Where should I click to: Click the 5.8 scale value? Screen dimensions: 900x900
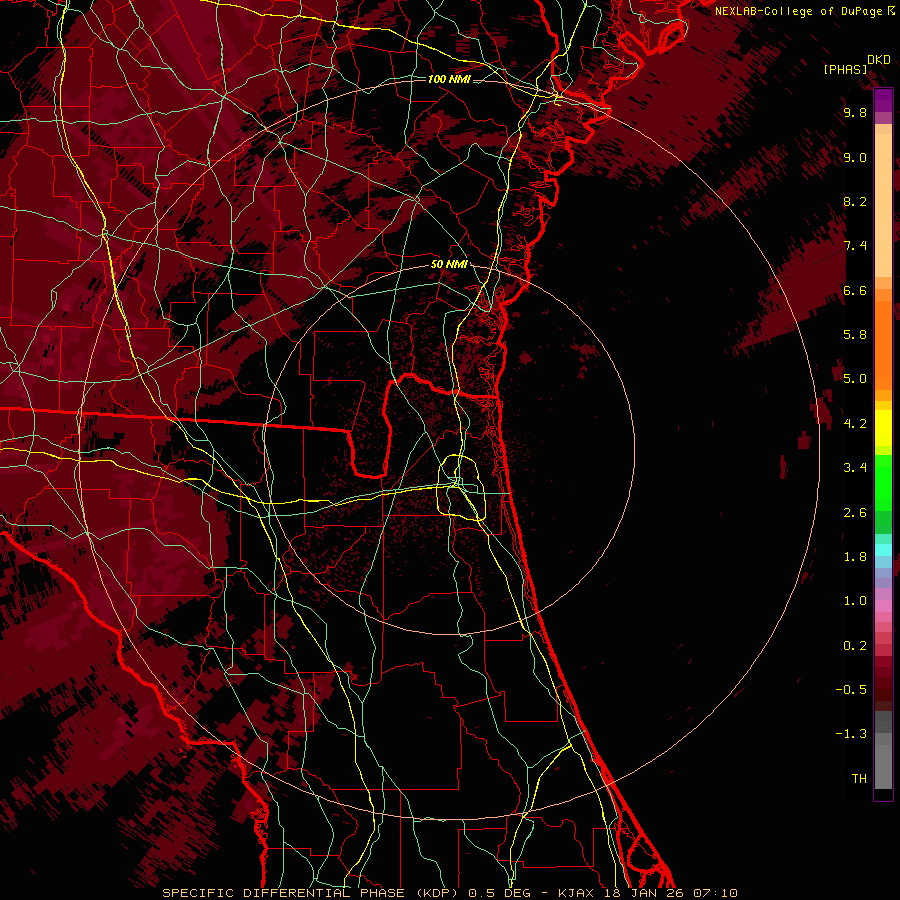tap(855, 335)
